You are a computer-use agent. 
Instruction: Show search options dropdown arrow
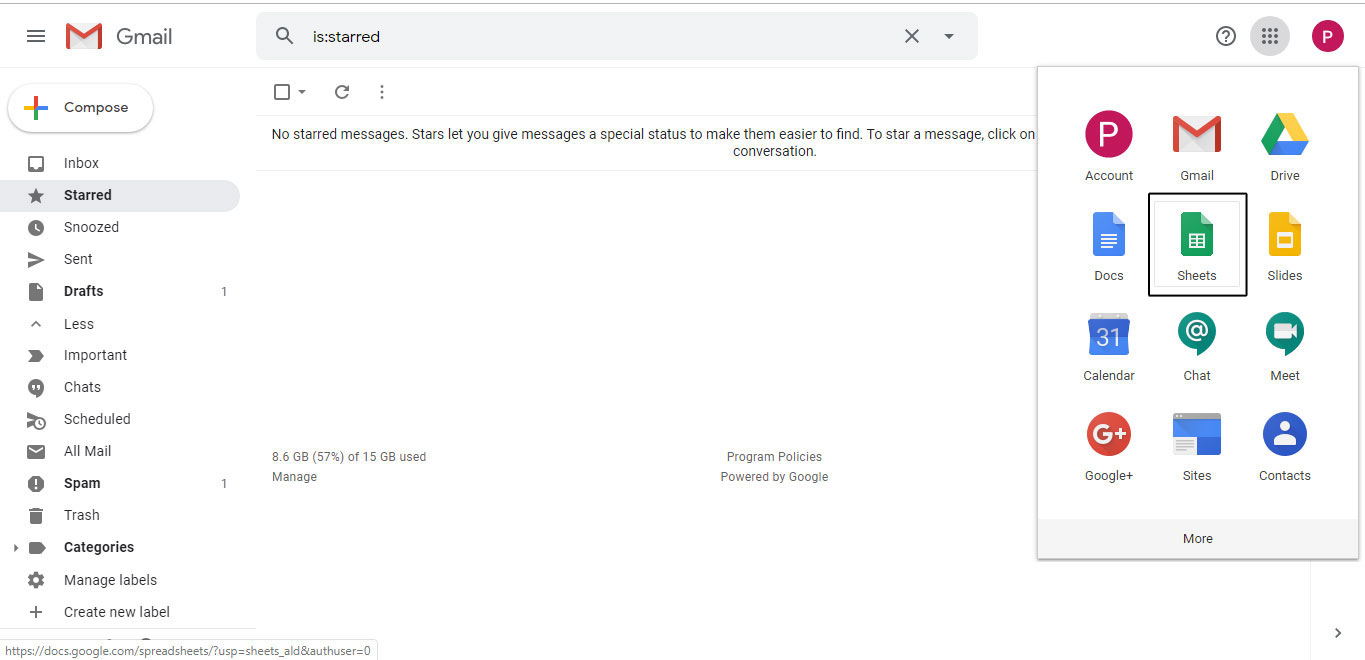(949, 36)
